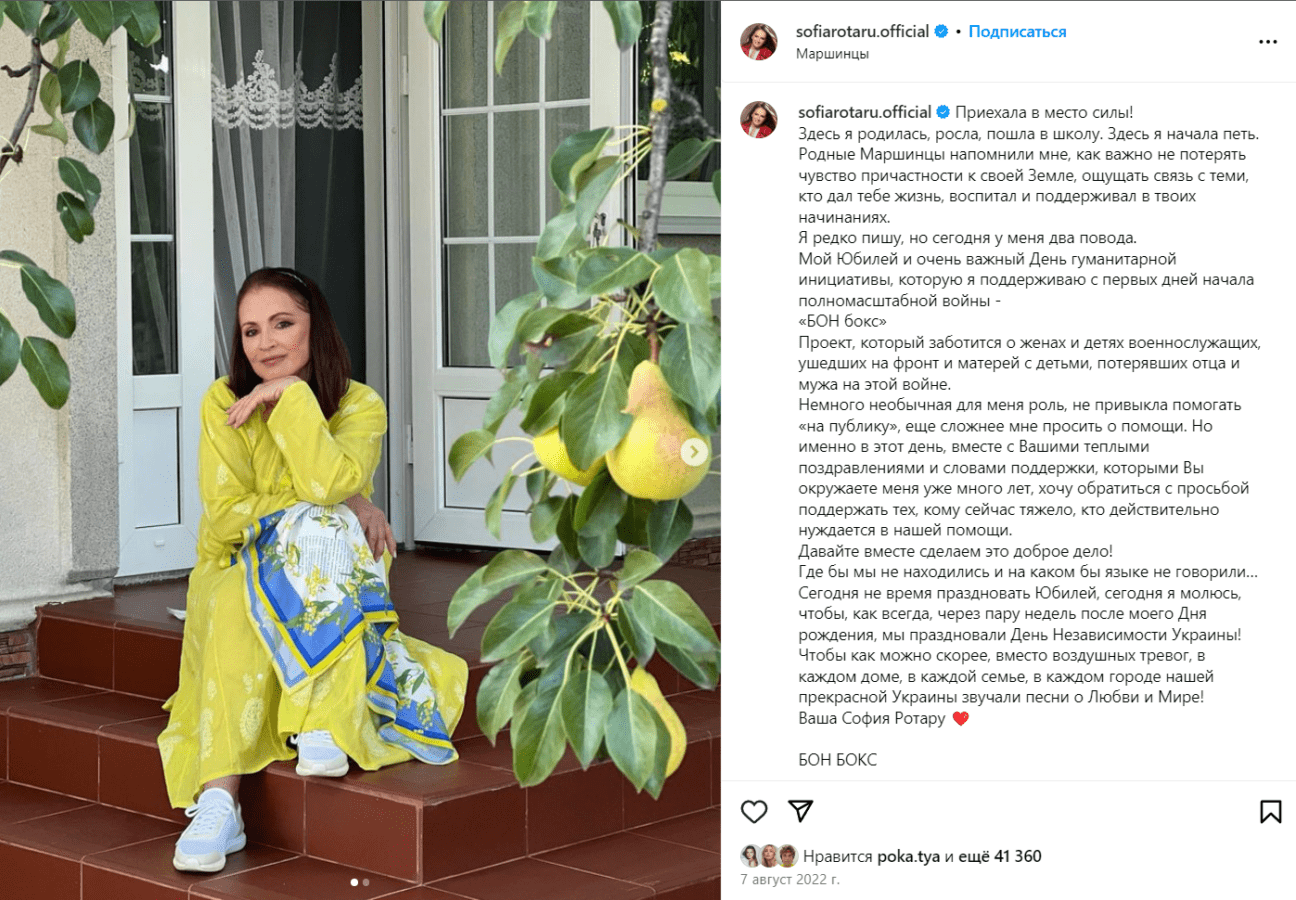
Task: Open the three-dot more options menu
Action: pyautogui.click(x=1268, y=42)
